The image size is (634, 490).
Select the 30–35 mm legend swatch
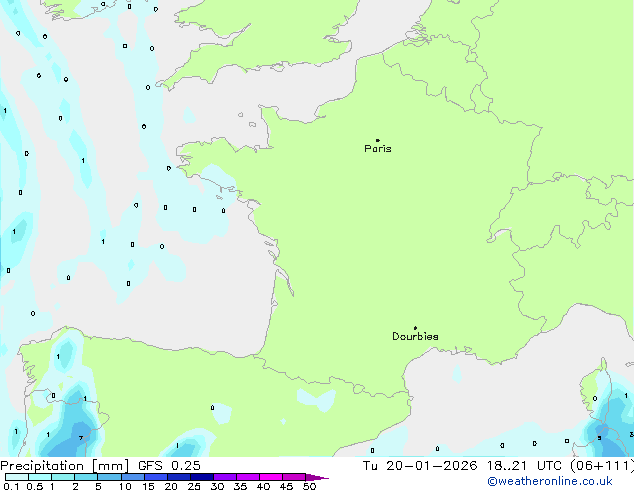225,477
